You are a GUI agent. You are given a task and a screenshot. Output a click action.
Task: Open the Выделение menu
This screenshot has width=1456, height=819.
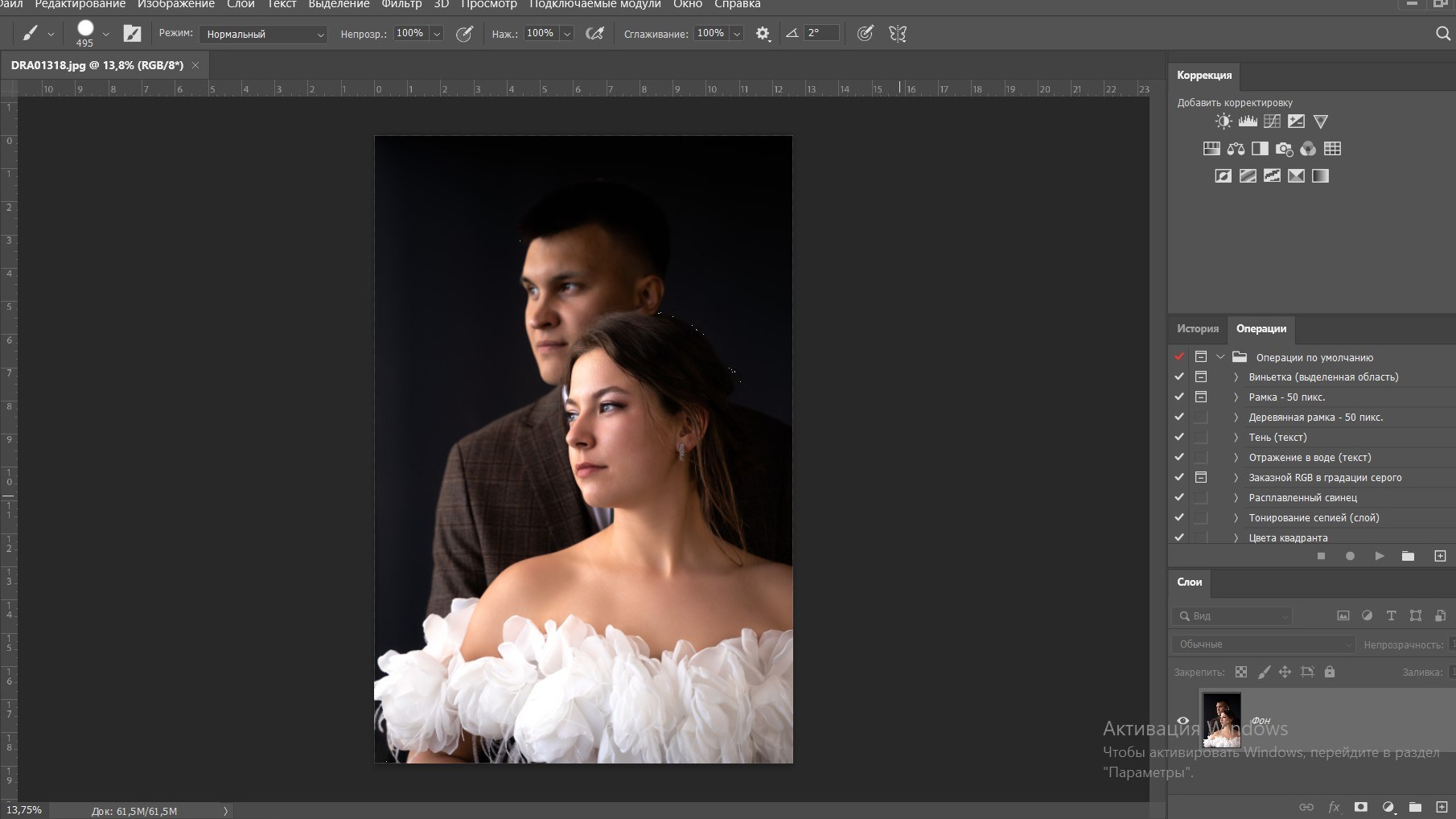tap(339, 4)
